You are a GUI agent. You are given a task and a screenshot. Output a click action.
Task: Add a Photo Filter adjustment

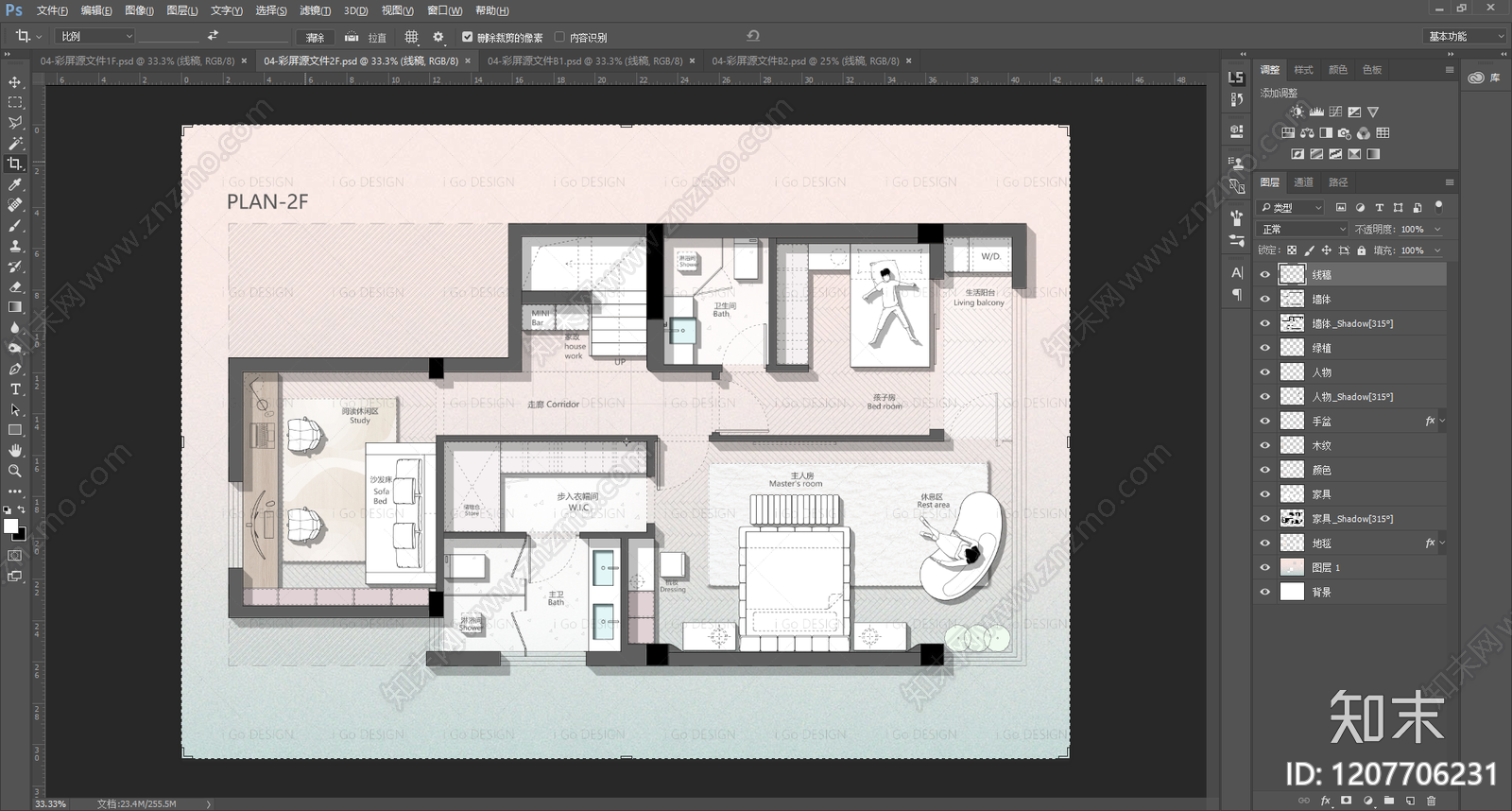[1345, 133]
